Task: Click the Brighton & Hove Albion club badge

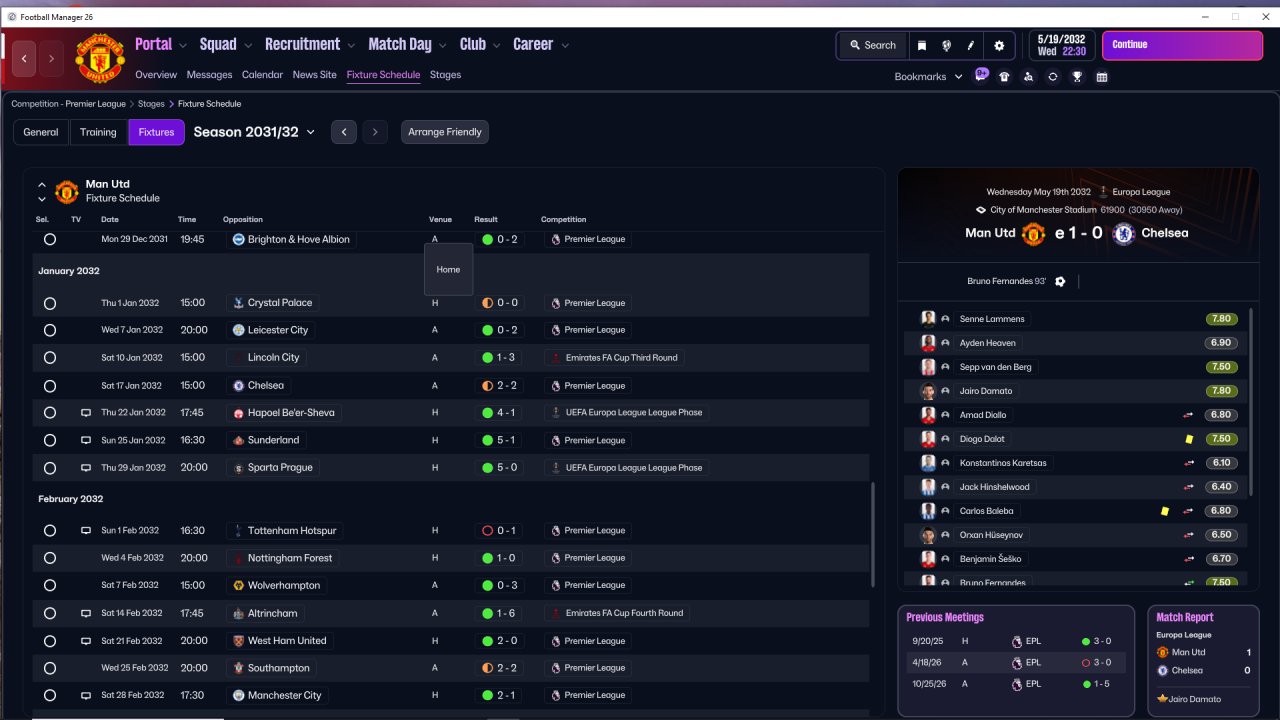Action: 238,240
